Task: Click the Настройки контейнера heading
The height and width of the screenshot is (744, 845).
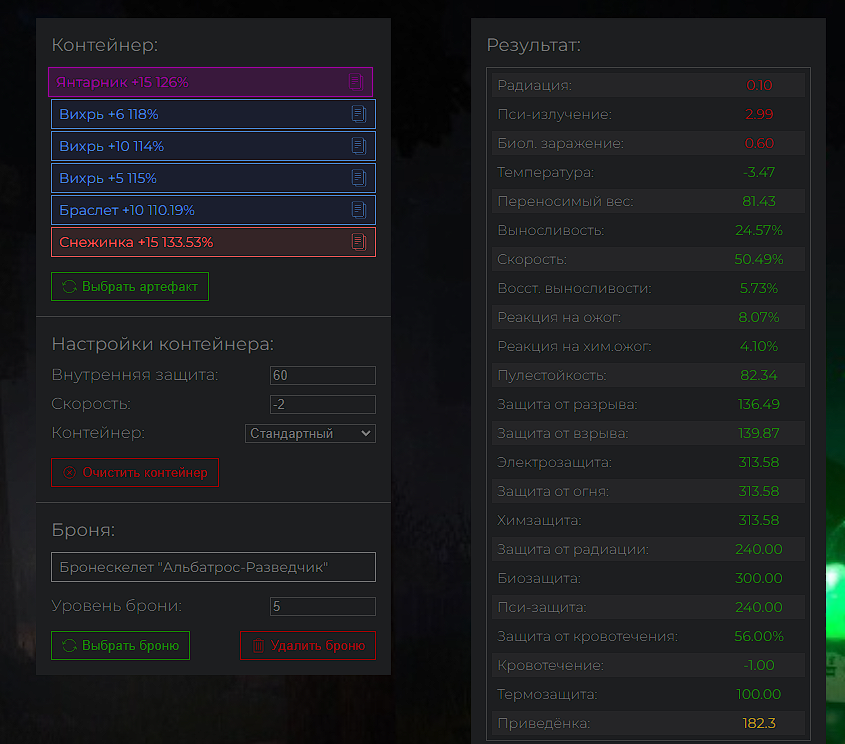Action: click(x=163, y=344)
